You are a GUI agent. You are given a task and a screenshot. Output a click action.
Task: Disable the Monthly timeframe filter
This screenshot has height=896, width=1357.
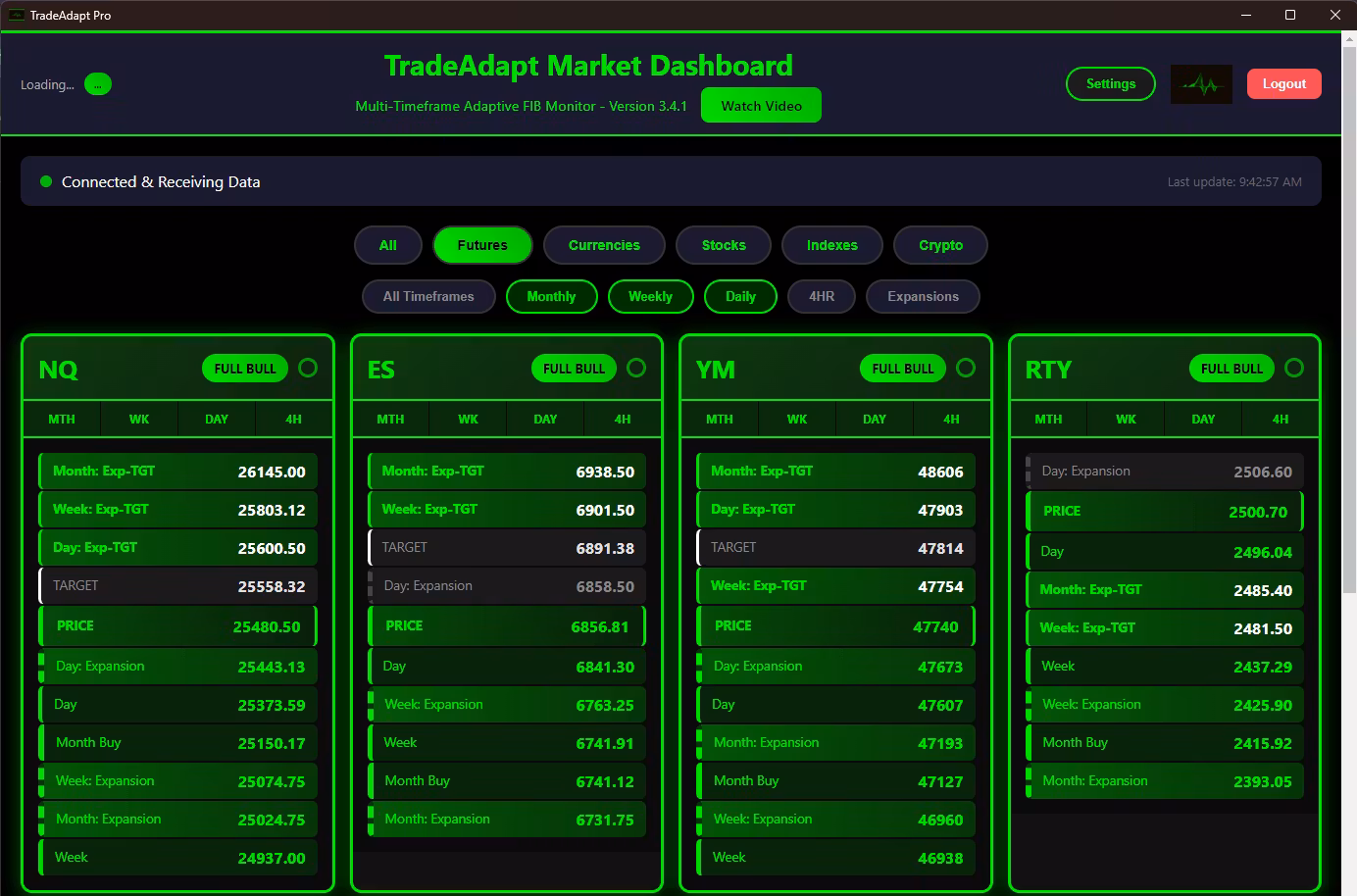(x=551, y=296)
